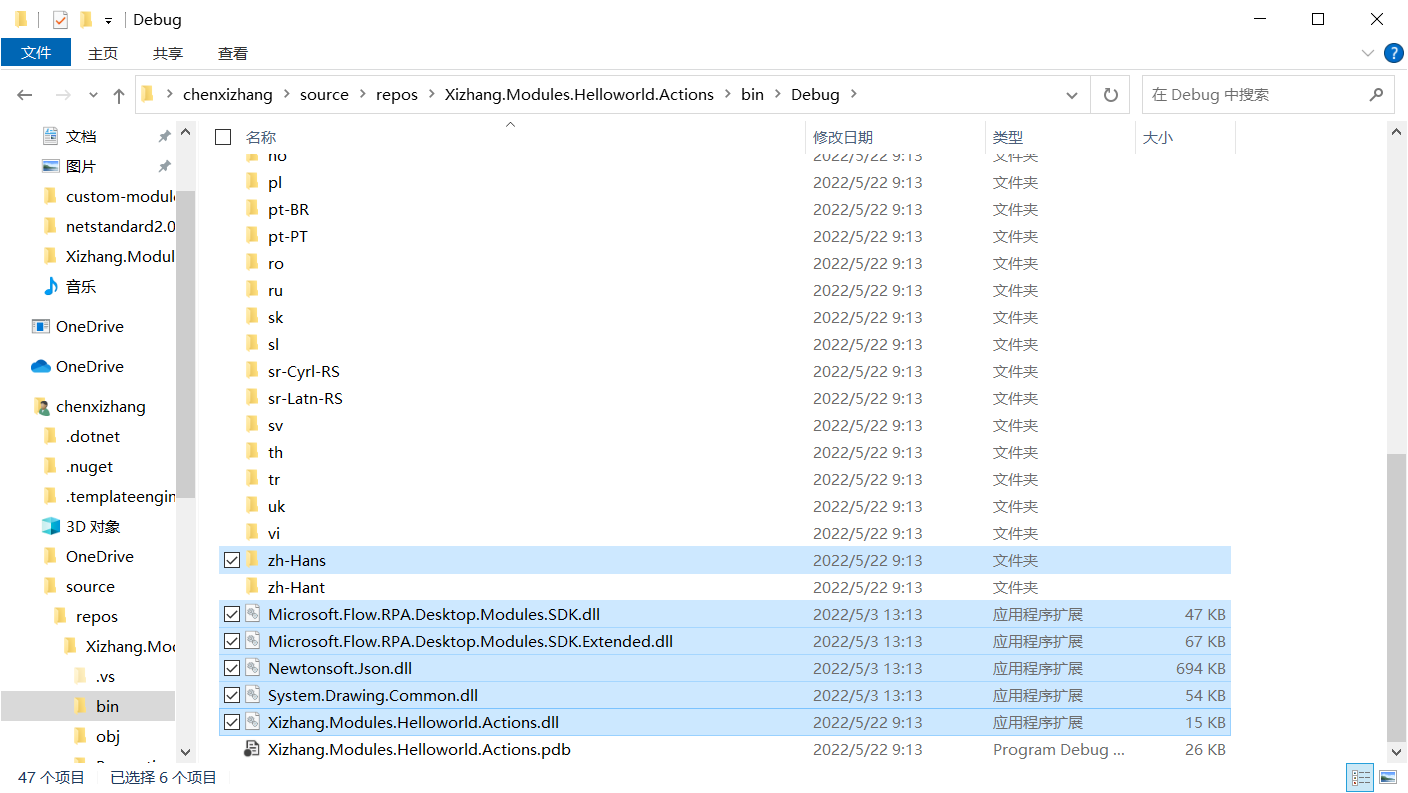The height and width of the screenshot is (793, 1408).
Task: Select 图片 in the navigation pane
Action: 81,166
